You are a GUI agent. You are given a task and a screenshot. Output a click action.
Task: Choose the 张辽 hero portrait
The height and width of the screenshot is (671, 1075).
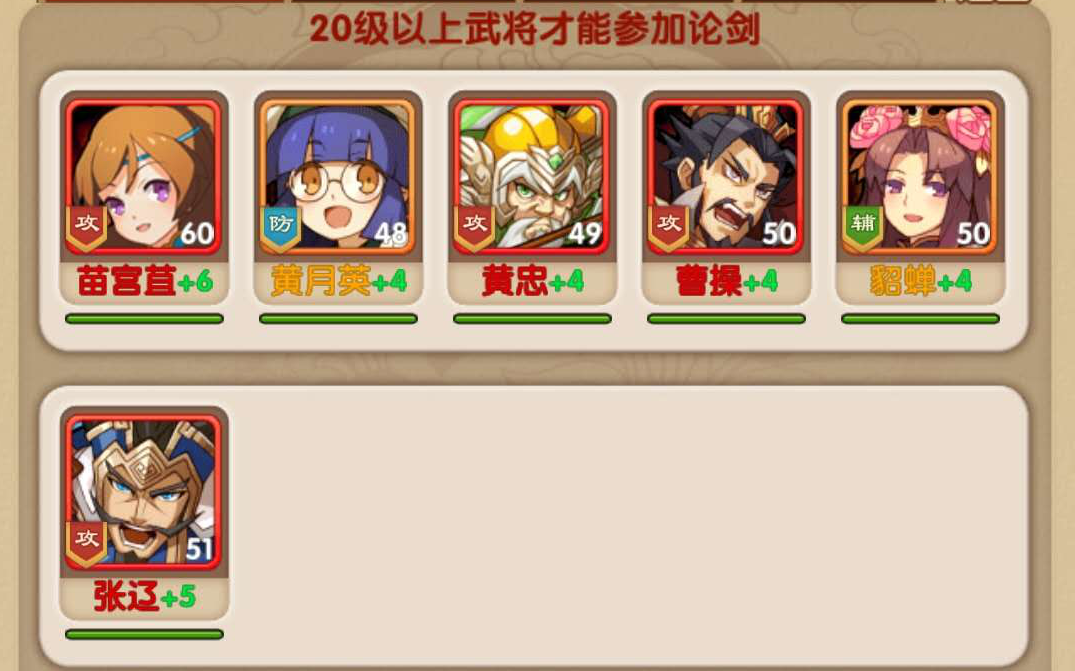144,492
